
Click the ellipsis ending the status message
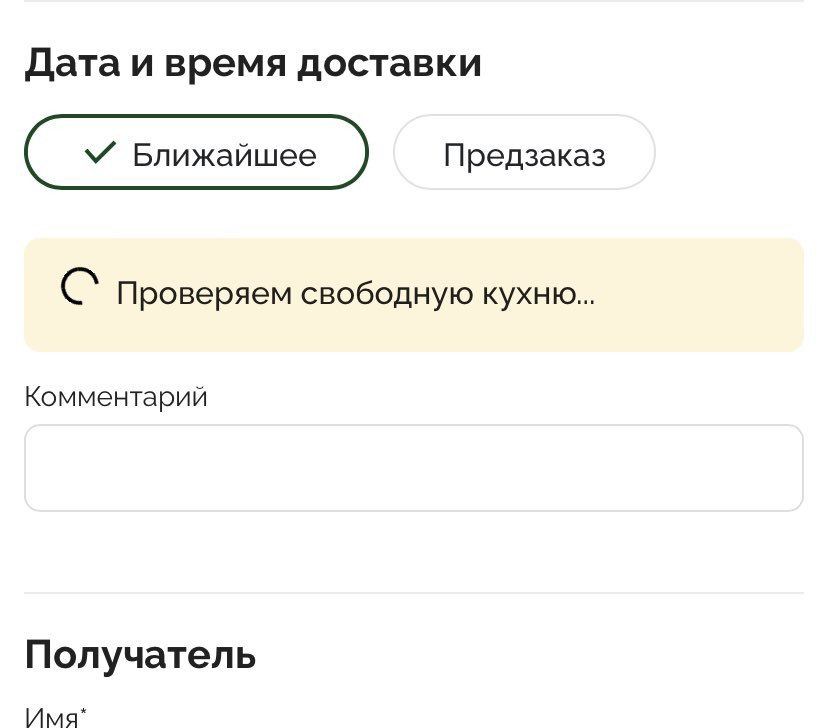[586, 303]
